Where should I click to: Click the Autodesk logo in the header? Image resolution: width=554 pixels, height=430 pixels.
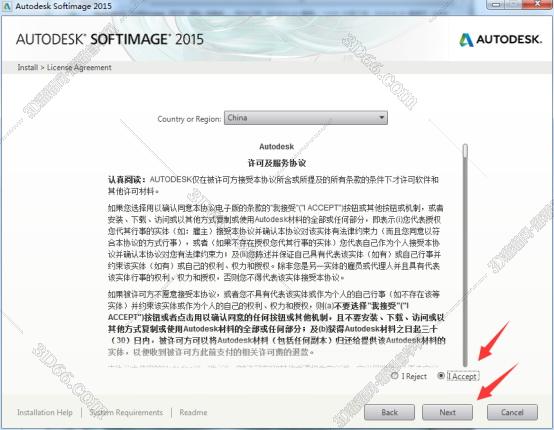click(x=500, y=40)
